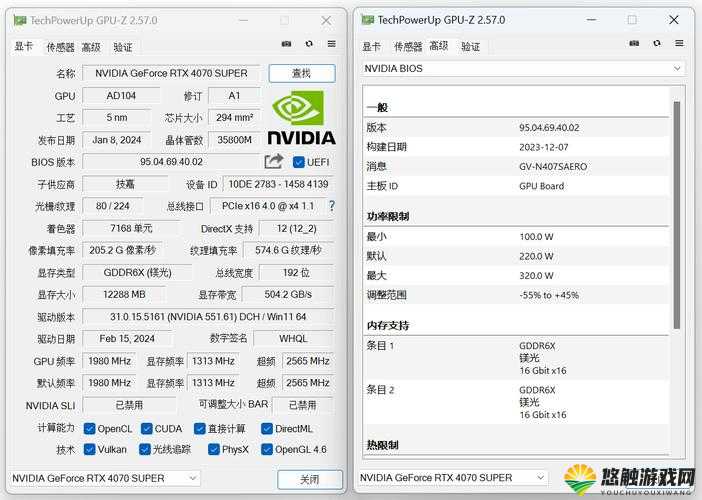Click the GV-N407SAERO message value
Screen dimensions: 702x500
tap(553, 167)
